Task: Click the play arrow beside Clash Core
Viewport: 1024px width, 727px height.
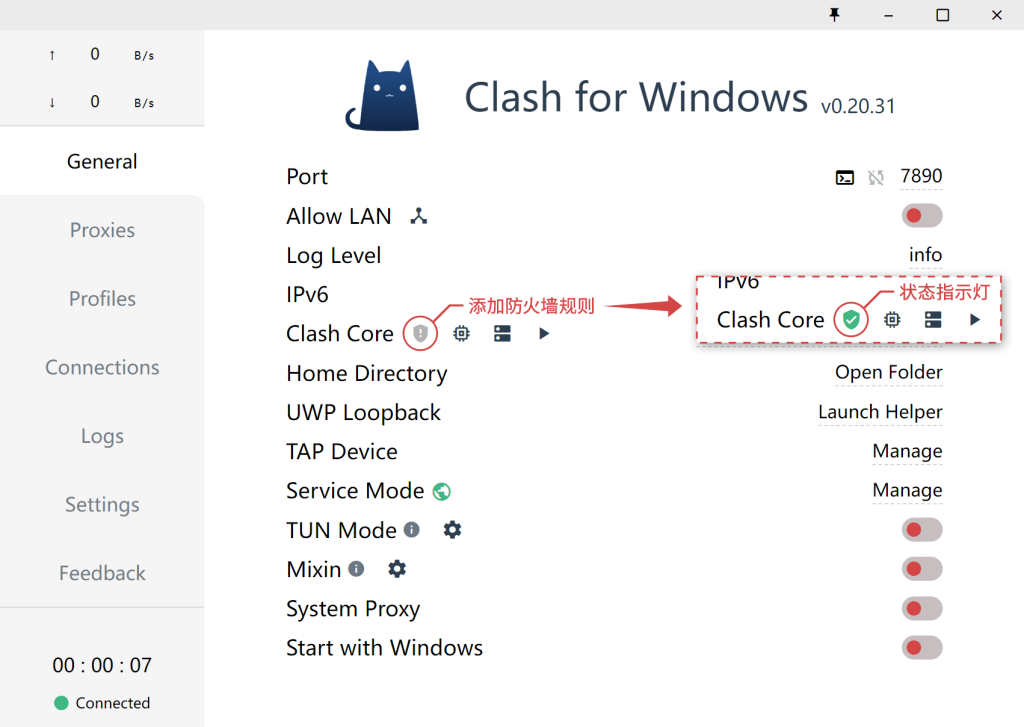Action: 544,333
